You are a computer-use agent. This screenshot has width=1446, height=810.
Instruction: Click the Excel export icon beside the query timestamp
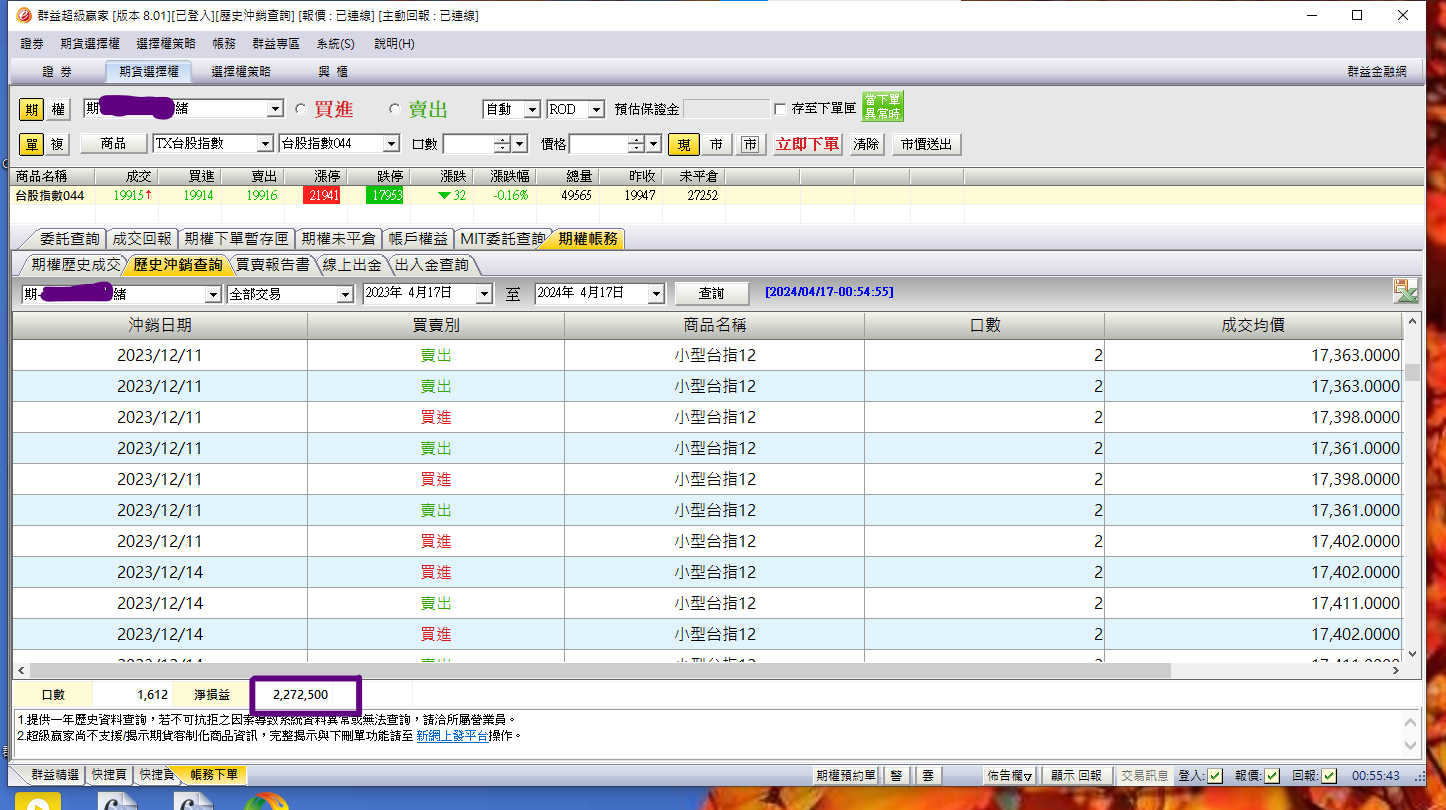click(1406, 292)
